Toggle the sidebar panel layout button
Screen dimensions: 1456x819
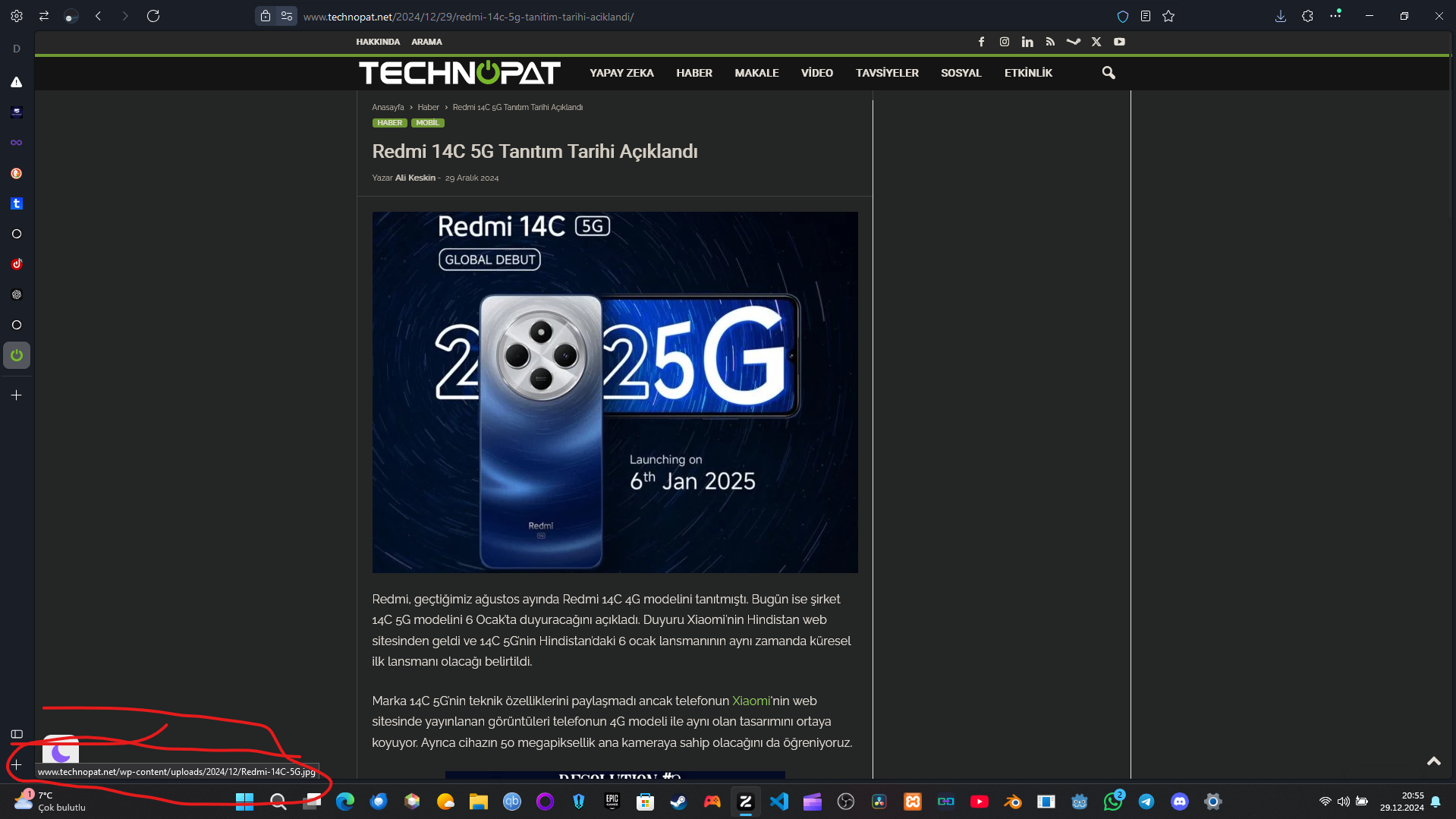17,734
